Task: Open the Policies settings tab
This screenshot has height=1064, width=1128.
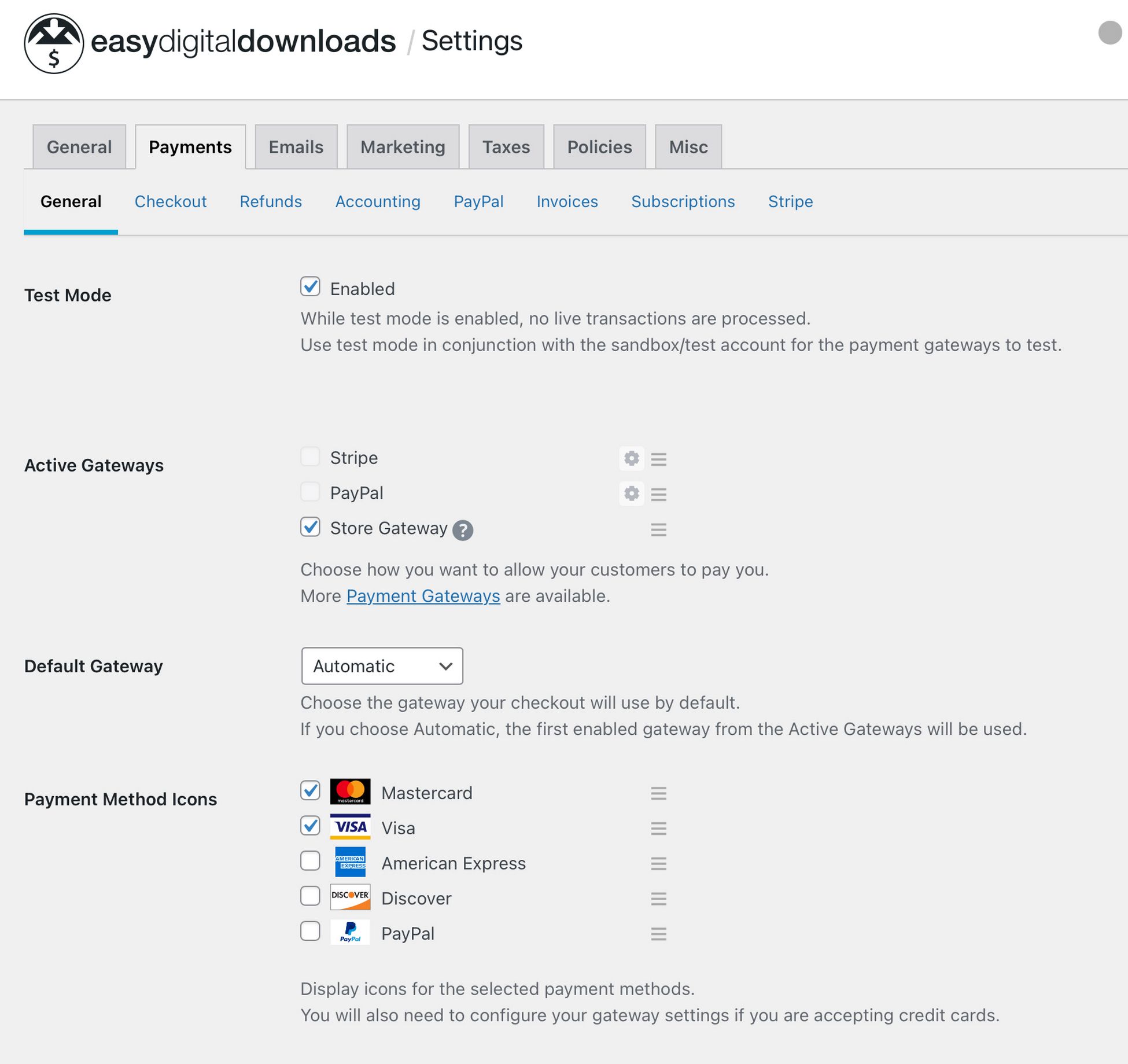Action: tap(600, 147)
